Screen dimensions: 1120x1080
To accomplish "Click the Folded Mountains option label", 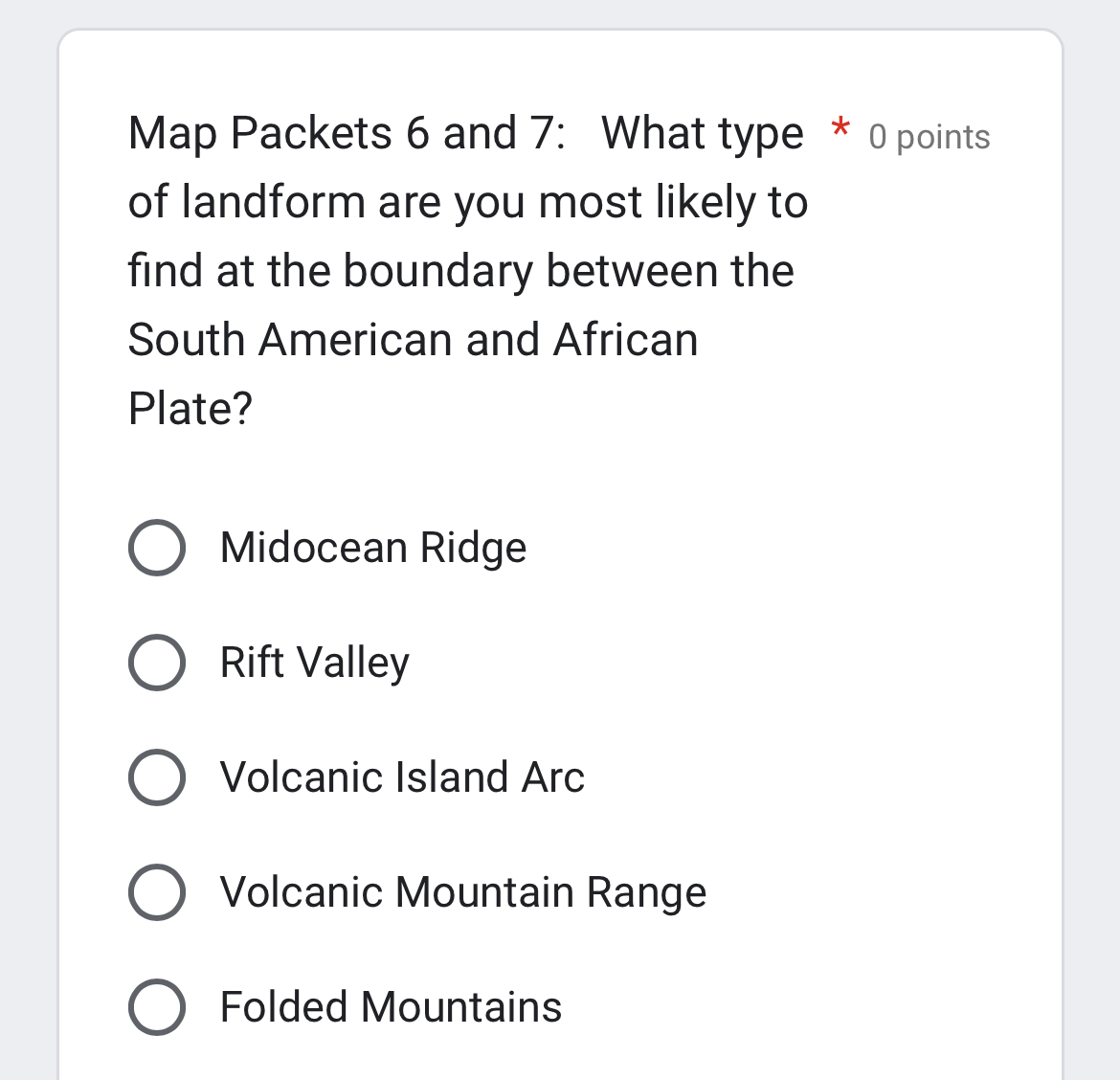I will coord(390,1007).
